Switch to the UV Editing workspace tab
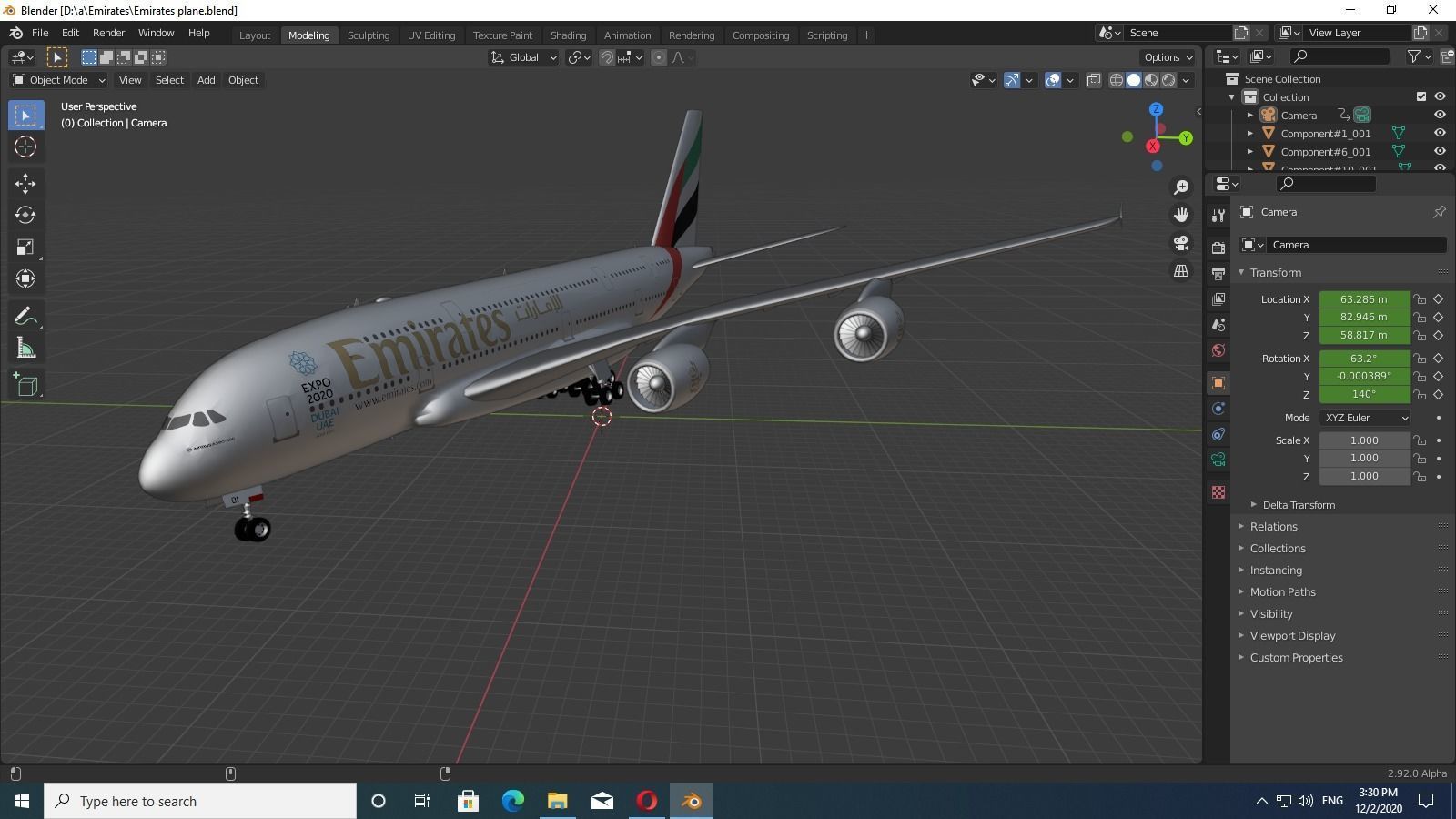1456x819 pixels. (x=431, y=35)
